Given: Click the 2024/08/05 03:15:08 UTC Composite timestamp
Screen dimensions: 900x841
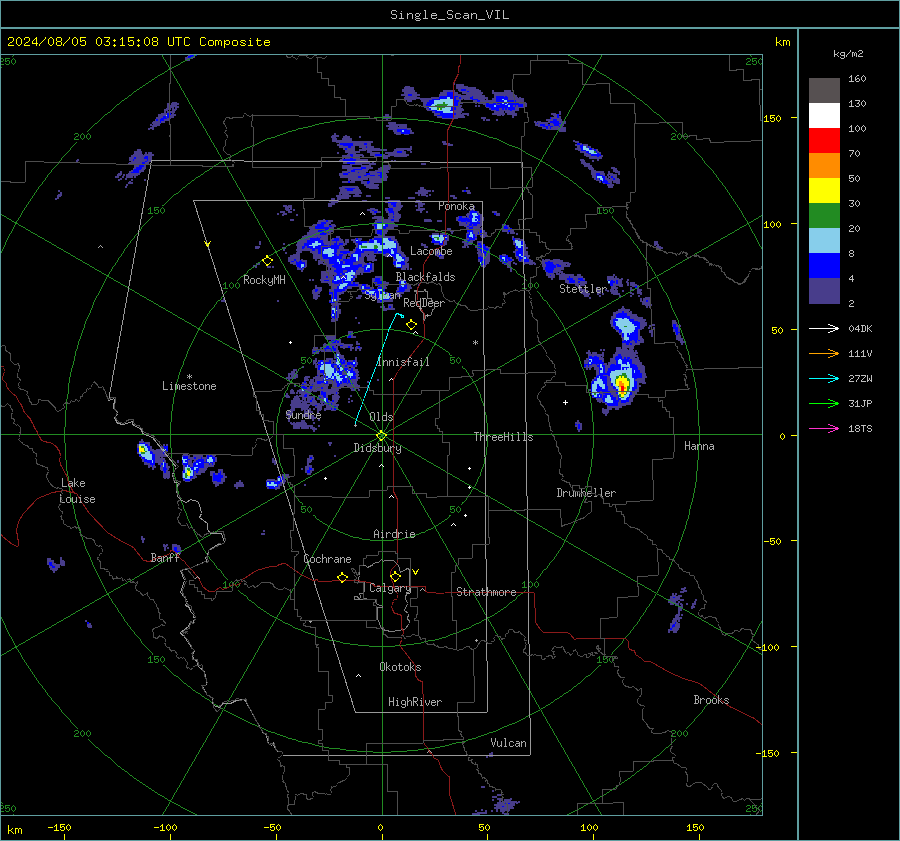Looking at the screenshot, I should pyautogui.click(x=138, y=42).
